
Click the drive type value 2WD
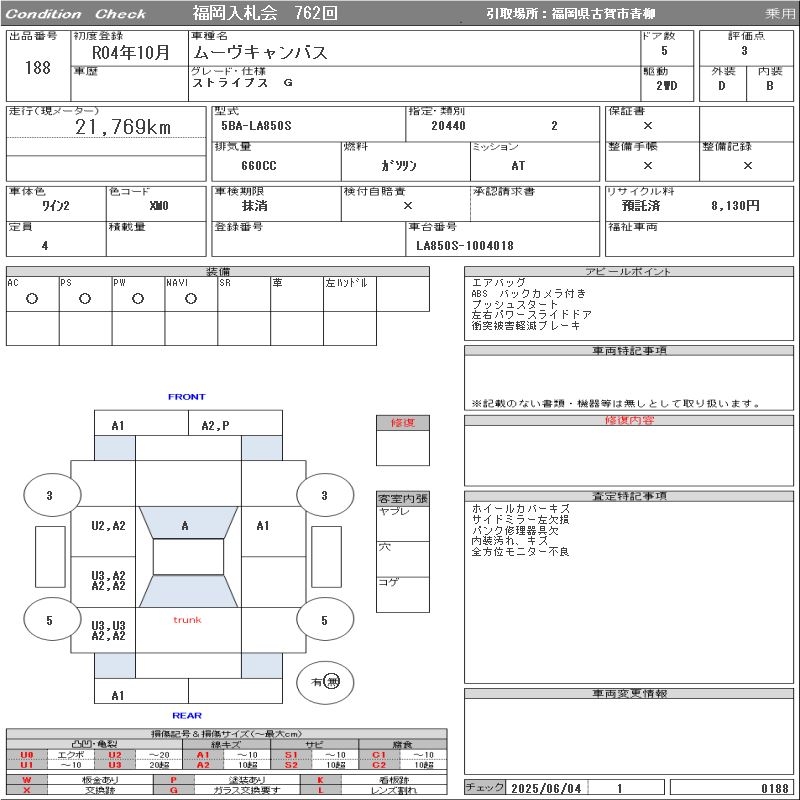(x=667, y=86)
